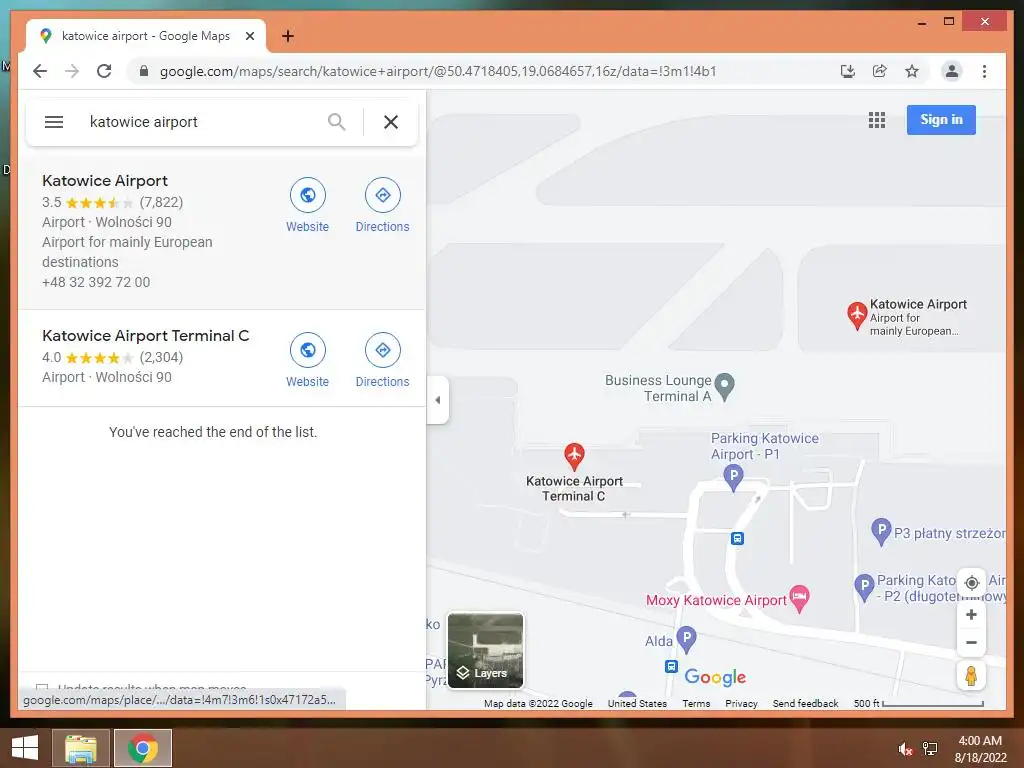Click the Sign in button
1024x768 pixels.
pyautogui.click(x=941, y=120)
